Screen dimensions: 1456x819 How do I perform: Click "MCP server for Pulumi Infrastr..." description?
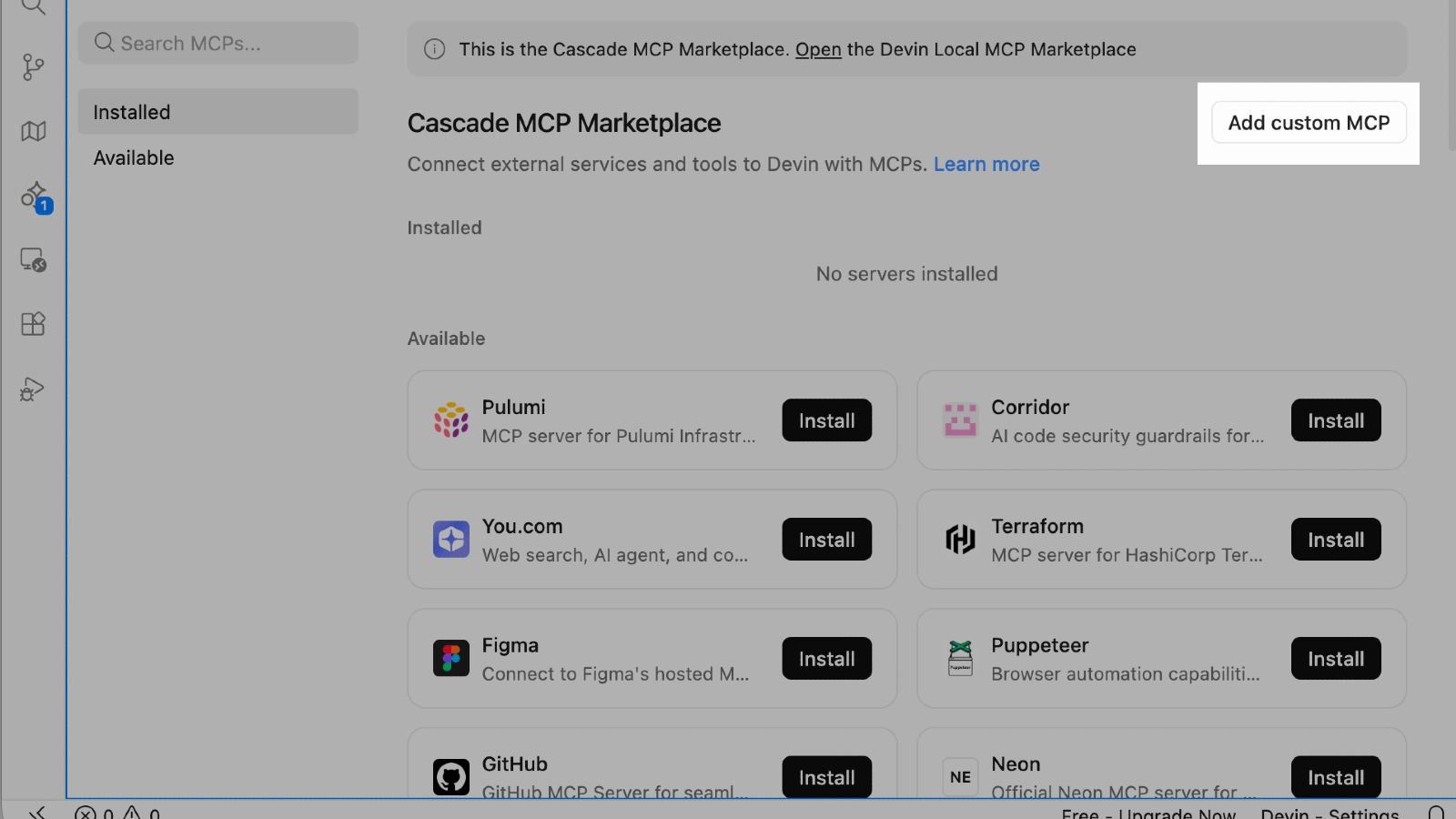(x=619, y=436)
